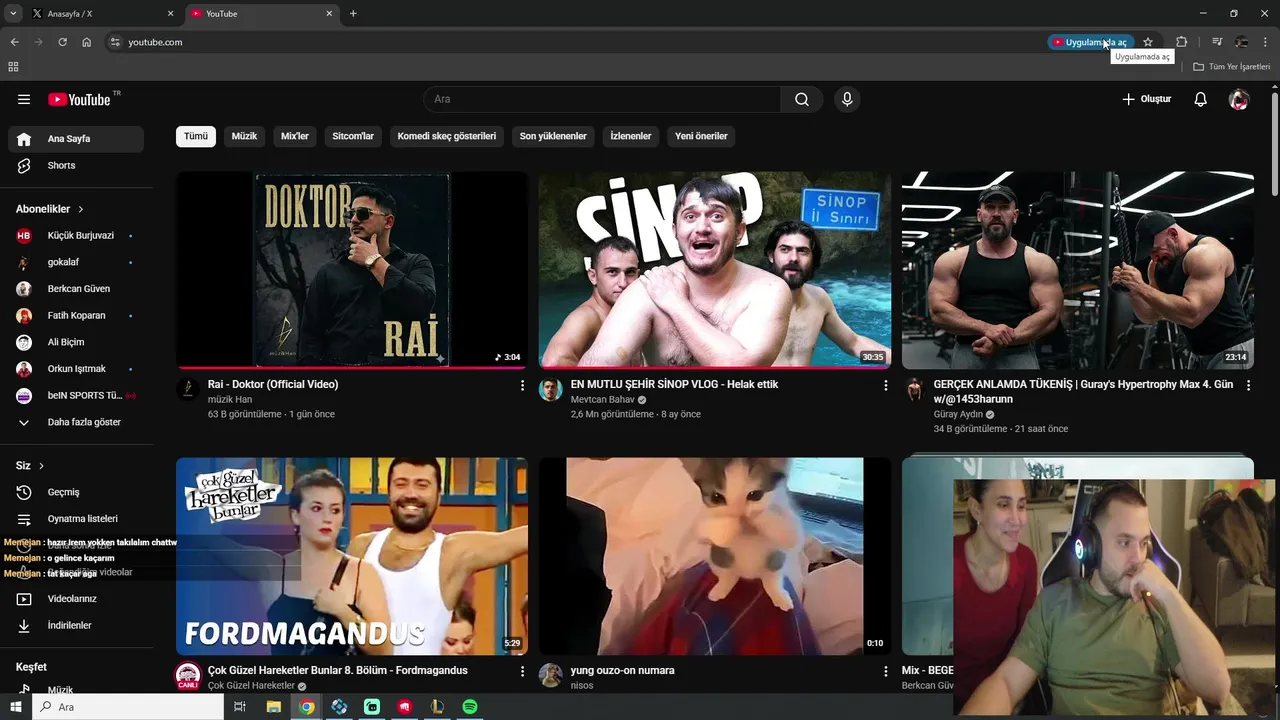Play the Sinop vlog thumbnail
Image resolution: width=1280 pixels, height=720 pixels.
pos(715,270)
